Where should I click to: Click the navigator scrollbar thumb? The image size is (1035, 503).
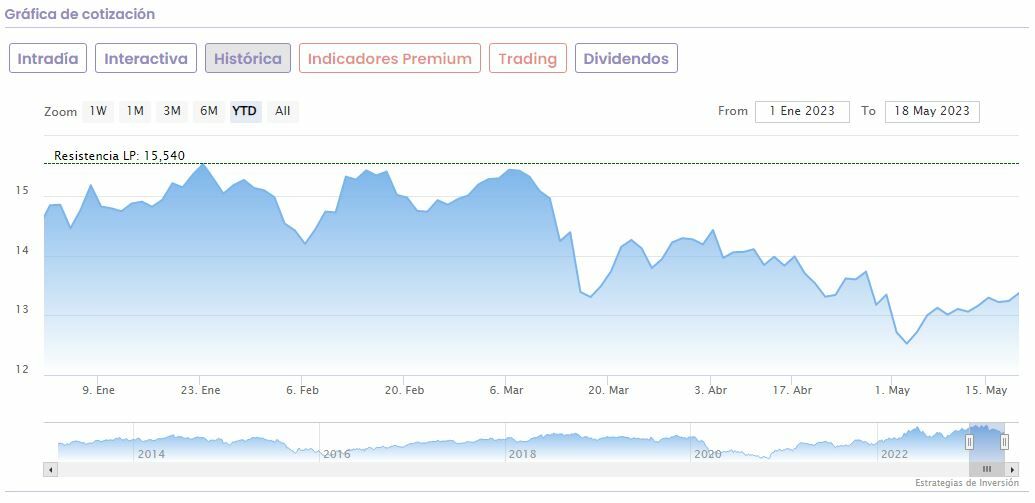pyautogui.click(x=987, y=469)
